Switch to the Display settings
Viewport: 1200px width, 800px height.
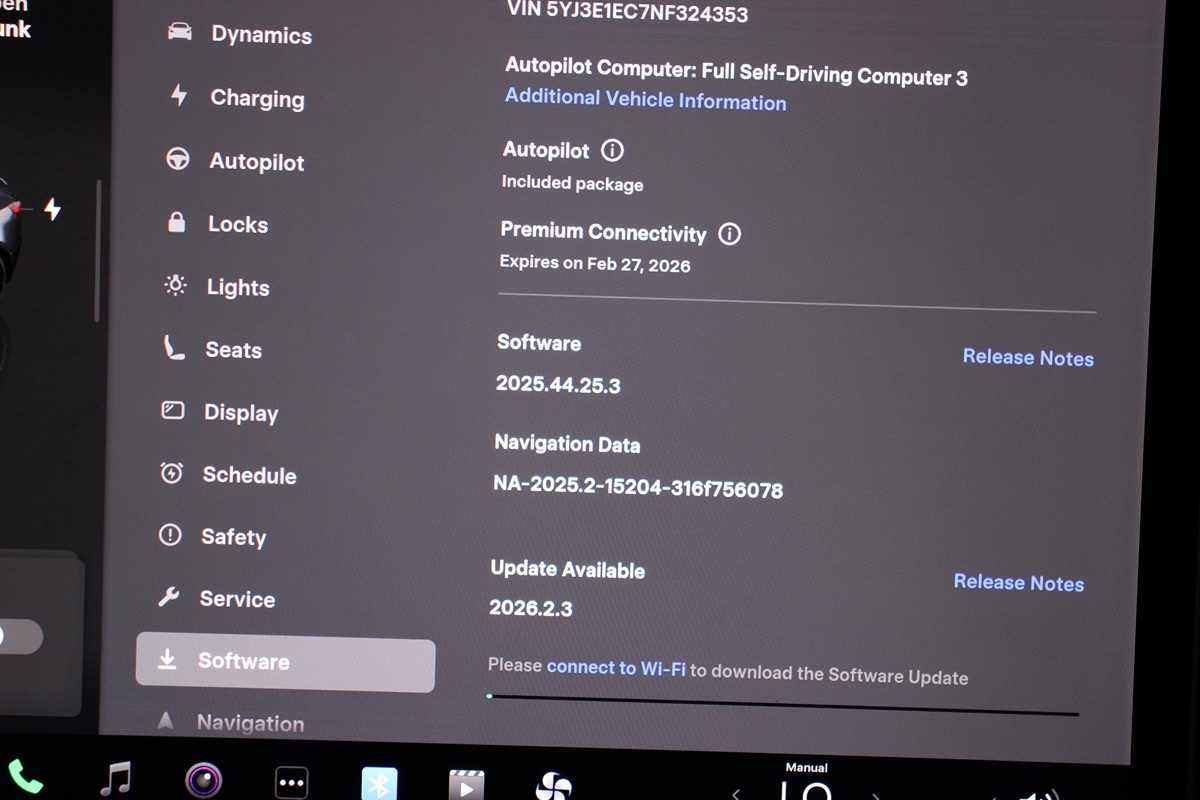[x=240, y=413]
